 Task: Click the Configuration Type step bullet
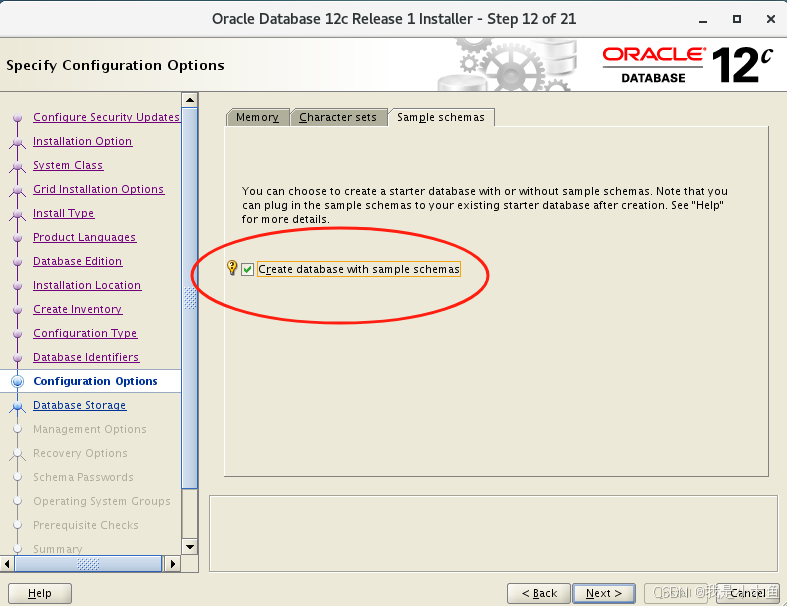[x=18, y=334]
